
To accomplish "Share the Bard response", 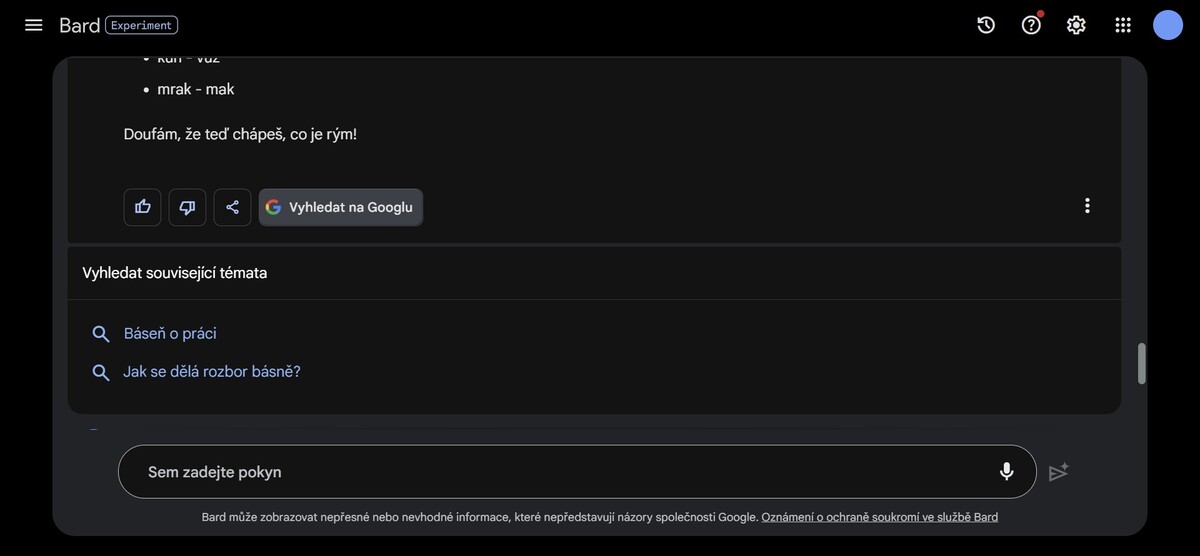I will [x=232, y=207].
